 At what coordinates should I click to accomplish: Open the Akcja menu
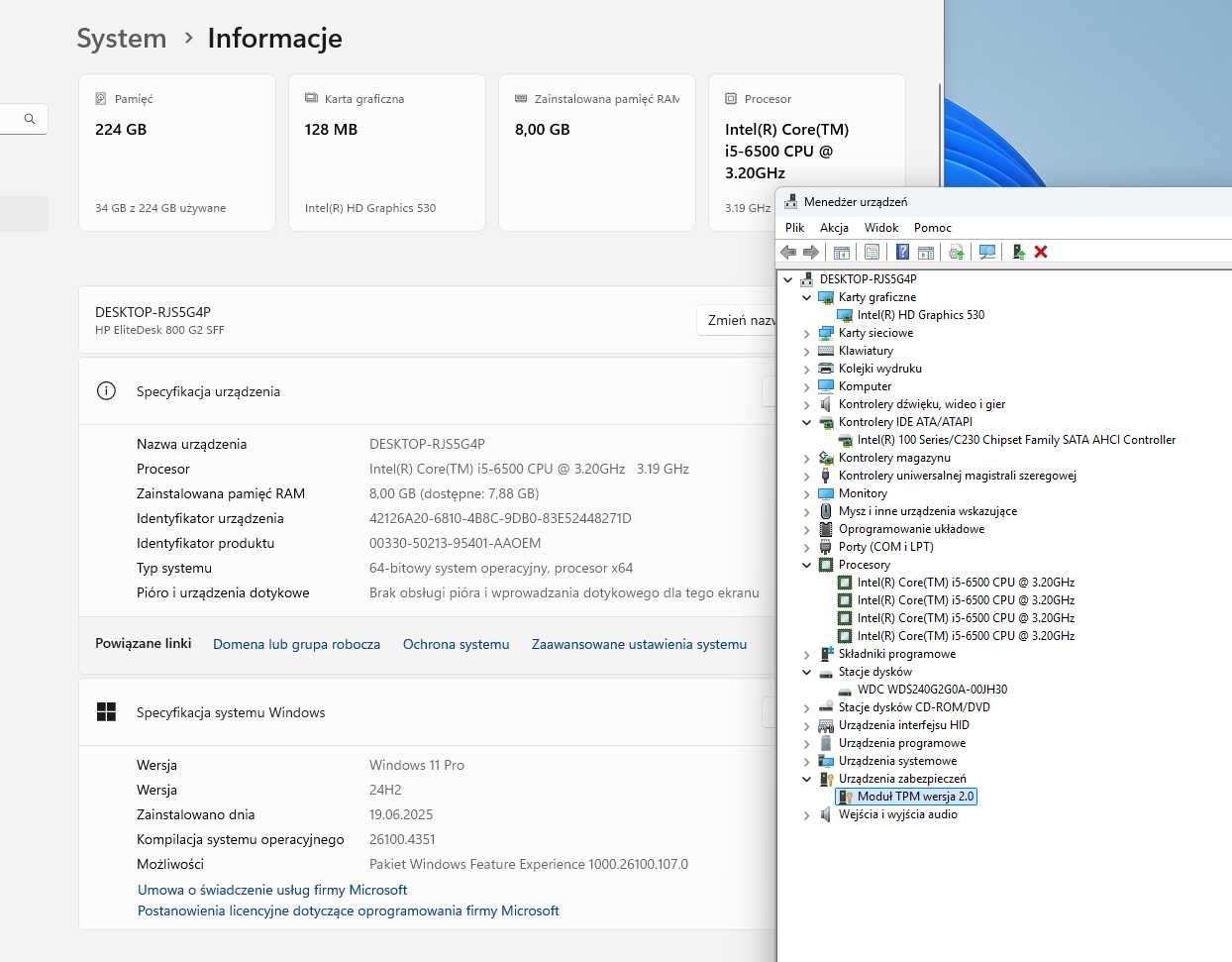(834, 228)
